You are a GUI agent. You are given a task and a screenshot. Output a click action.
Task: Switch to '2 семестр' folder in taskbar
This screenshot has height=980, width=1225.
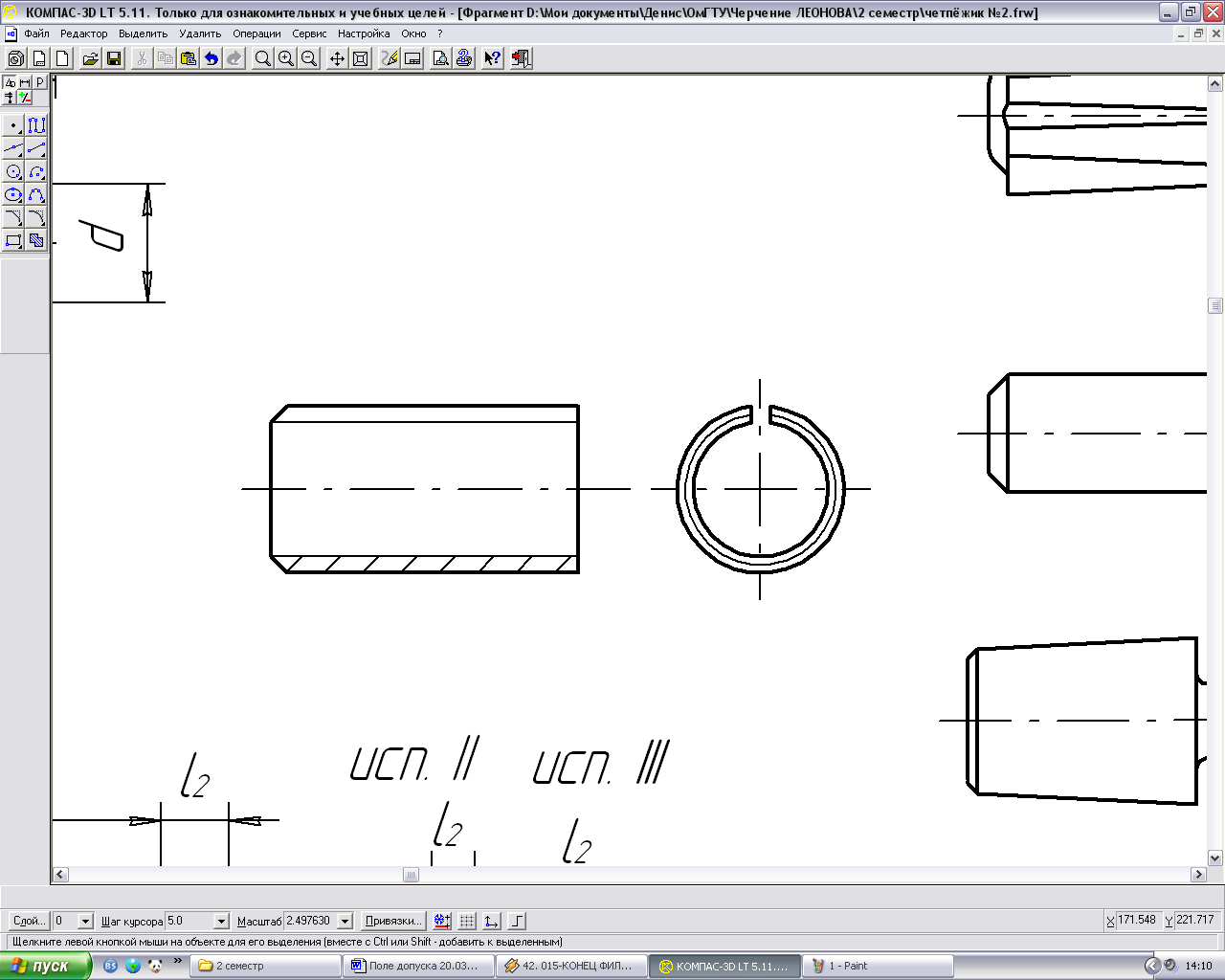pos(265,966)
